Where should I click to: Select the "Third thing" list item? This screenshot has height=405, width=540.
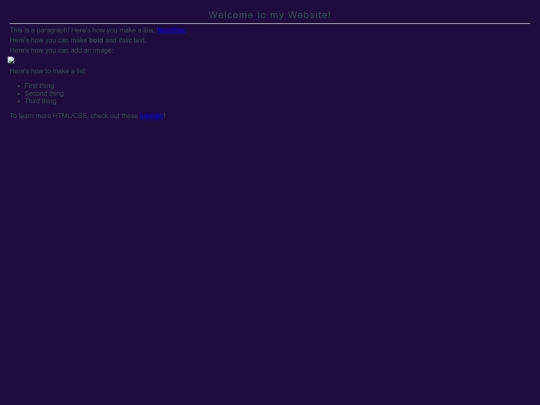coord(40,101)
